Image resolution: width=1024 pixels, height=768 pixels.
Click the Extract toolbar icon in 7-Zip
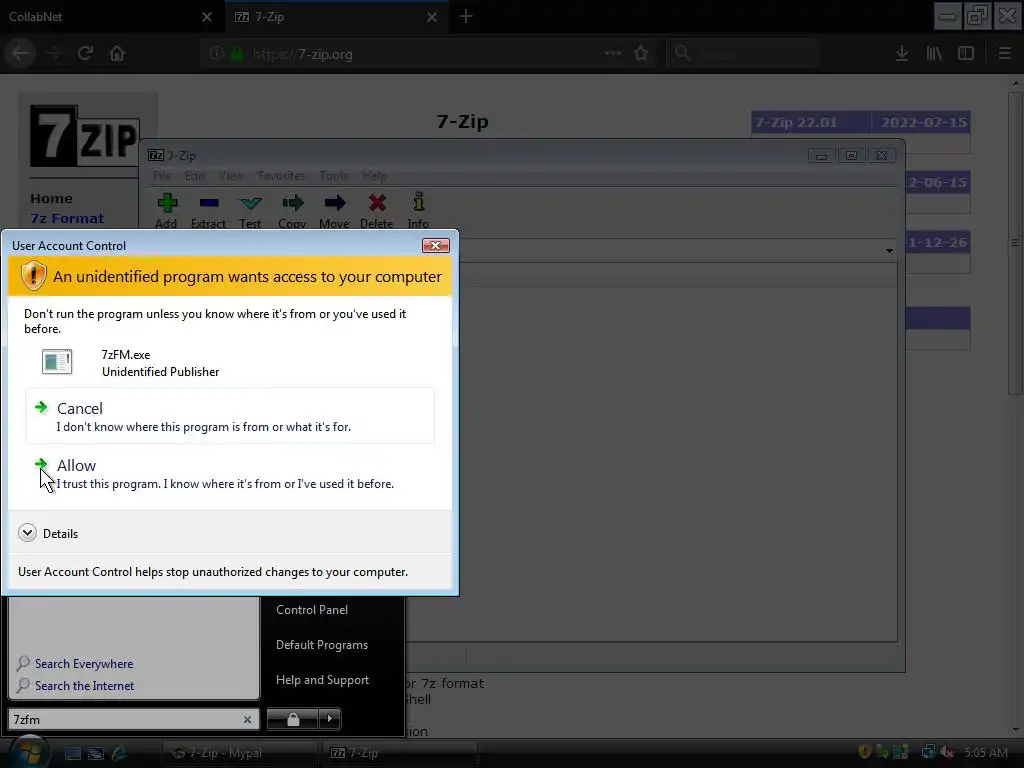coord(209,203)
